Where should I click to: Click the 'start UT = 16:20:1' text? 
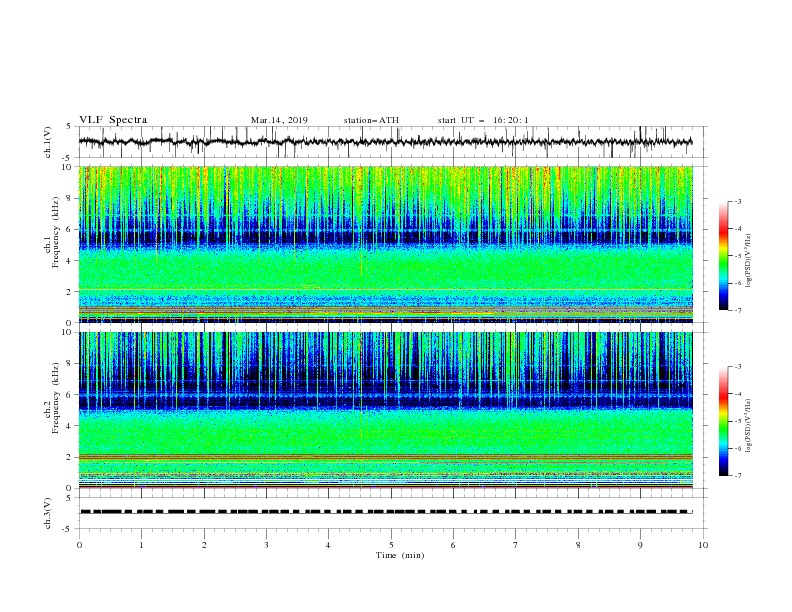click(x=483, y=120)
